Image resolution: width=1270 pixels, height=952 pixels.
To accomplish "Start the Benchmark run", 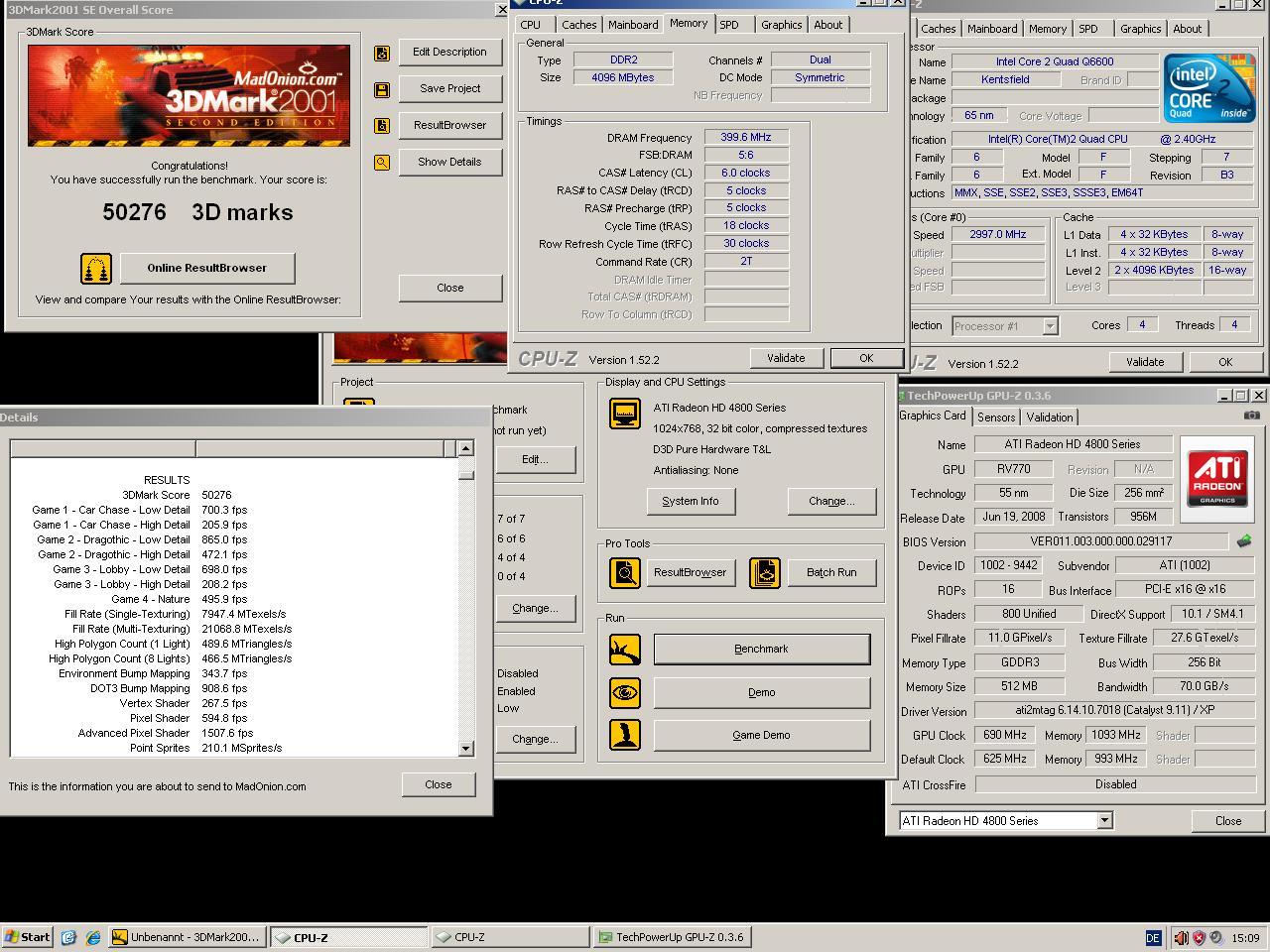I will pos(762,650).
